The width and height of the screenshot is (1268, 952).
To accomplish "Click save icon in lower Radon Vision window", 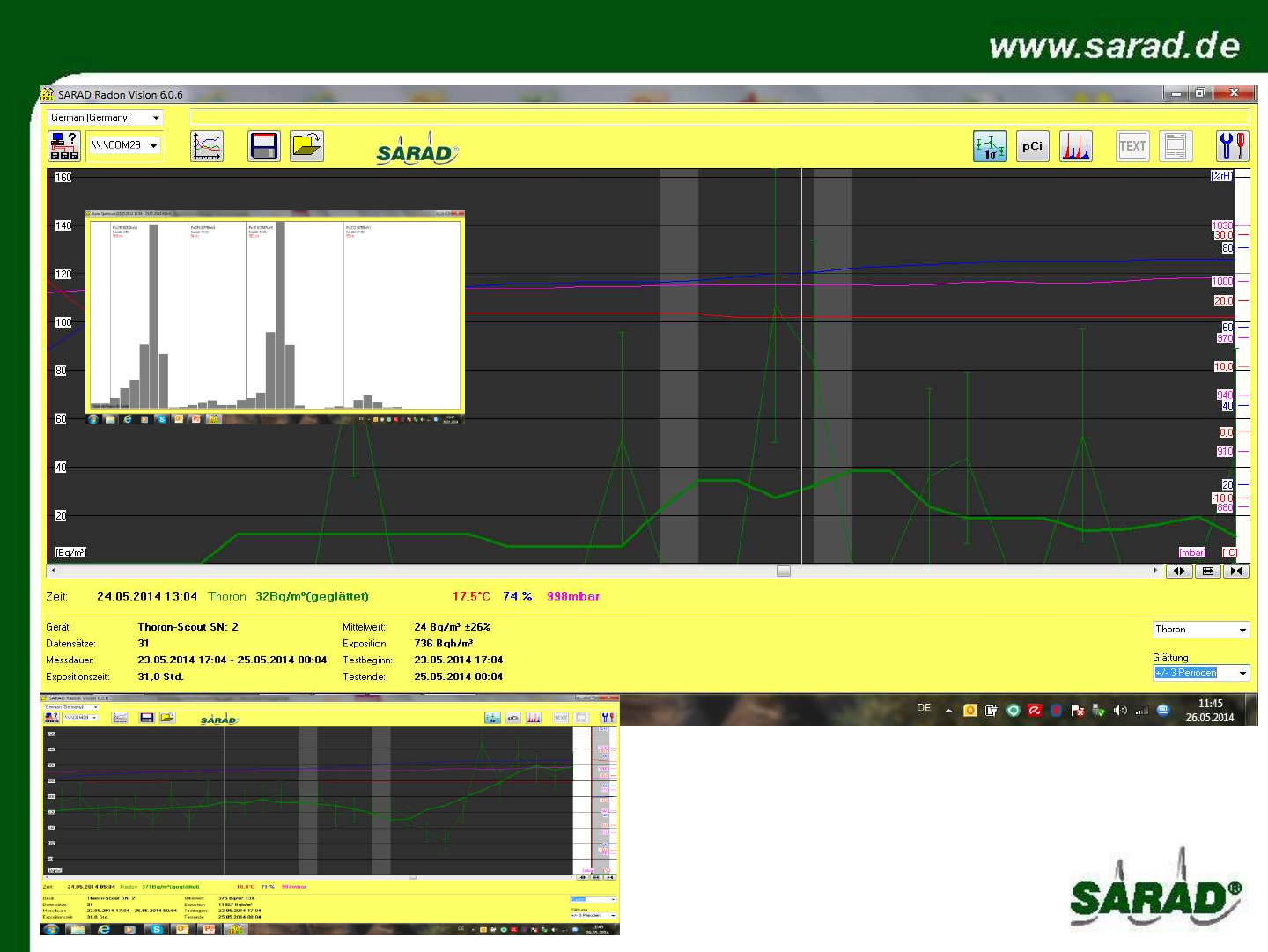I will click(x=147, y=718).
